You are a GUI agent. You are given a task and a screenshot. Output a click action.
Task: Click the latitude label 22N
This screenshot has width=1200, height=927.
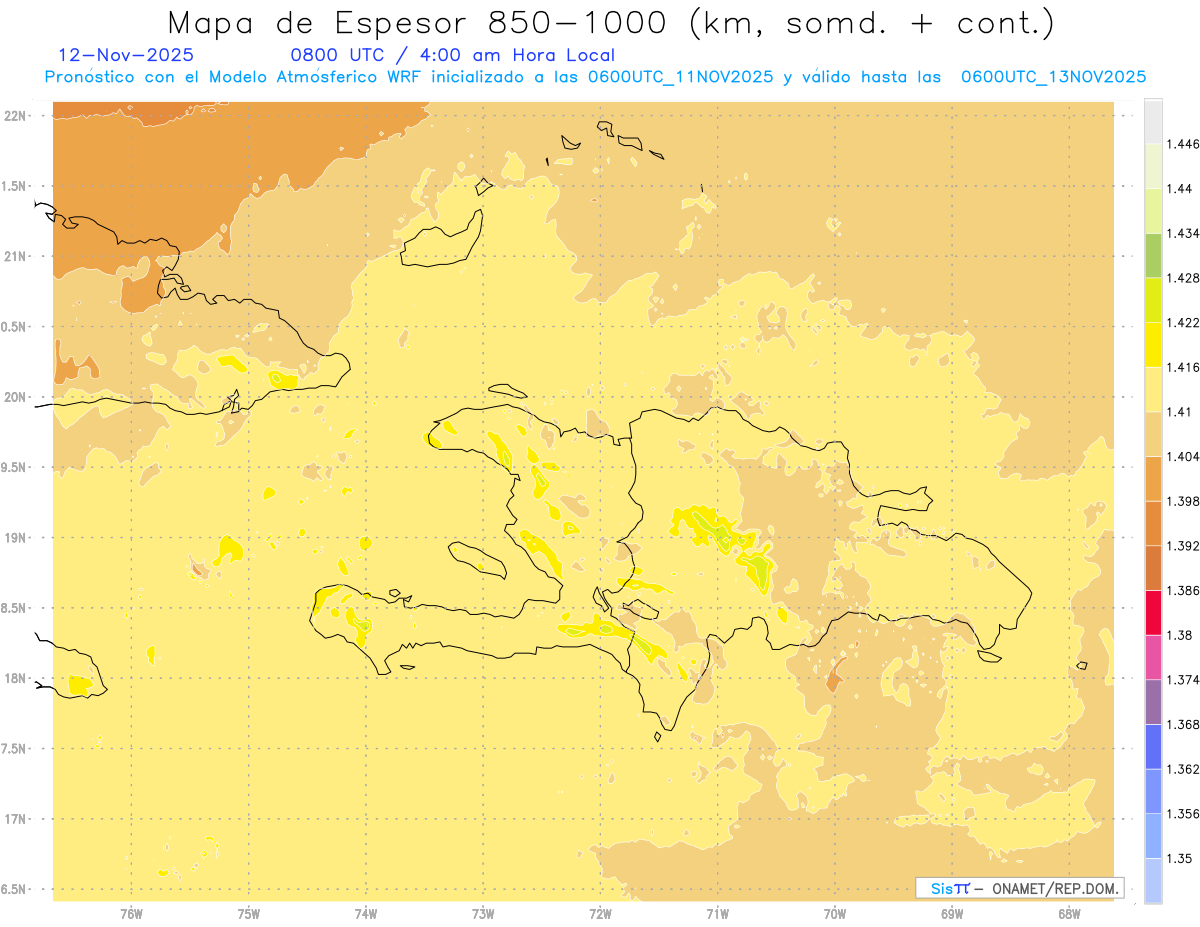click(x=17, y=116)
